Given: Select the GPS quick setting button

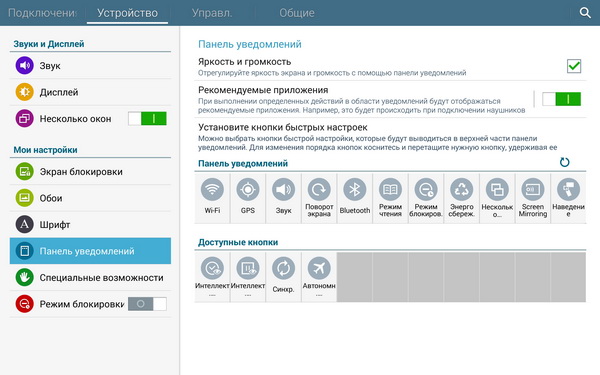Looking at the screenshot, I should click(248, 198).
